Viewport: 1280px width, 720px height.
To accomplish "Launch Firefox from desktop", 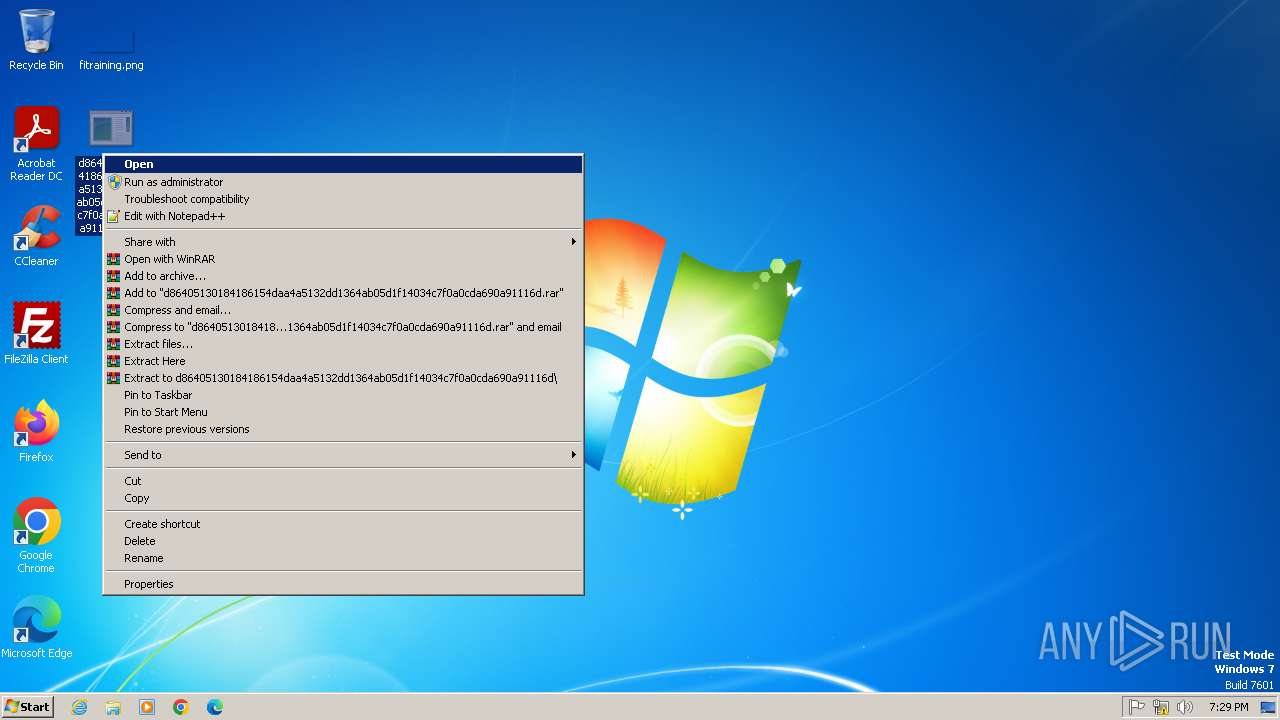I will click(36, 432).
